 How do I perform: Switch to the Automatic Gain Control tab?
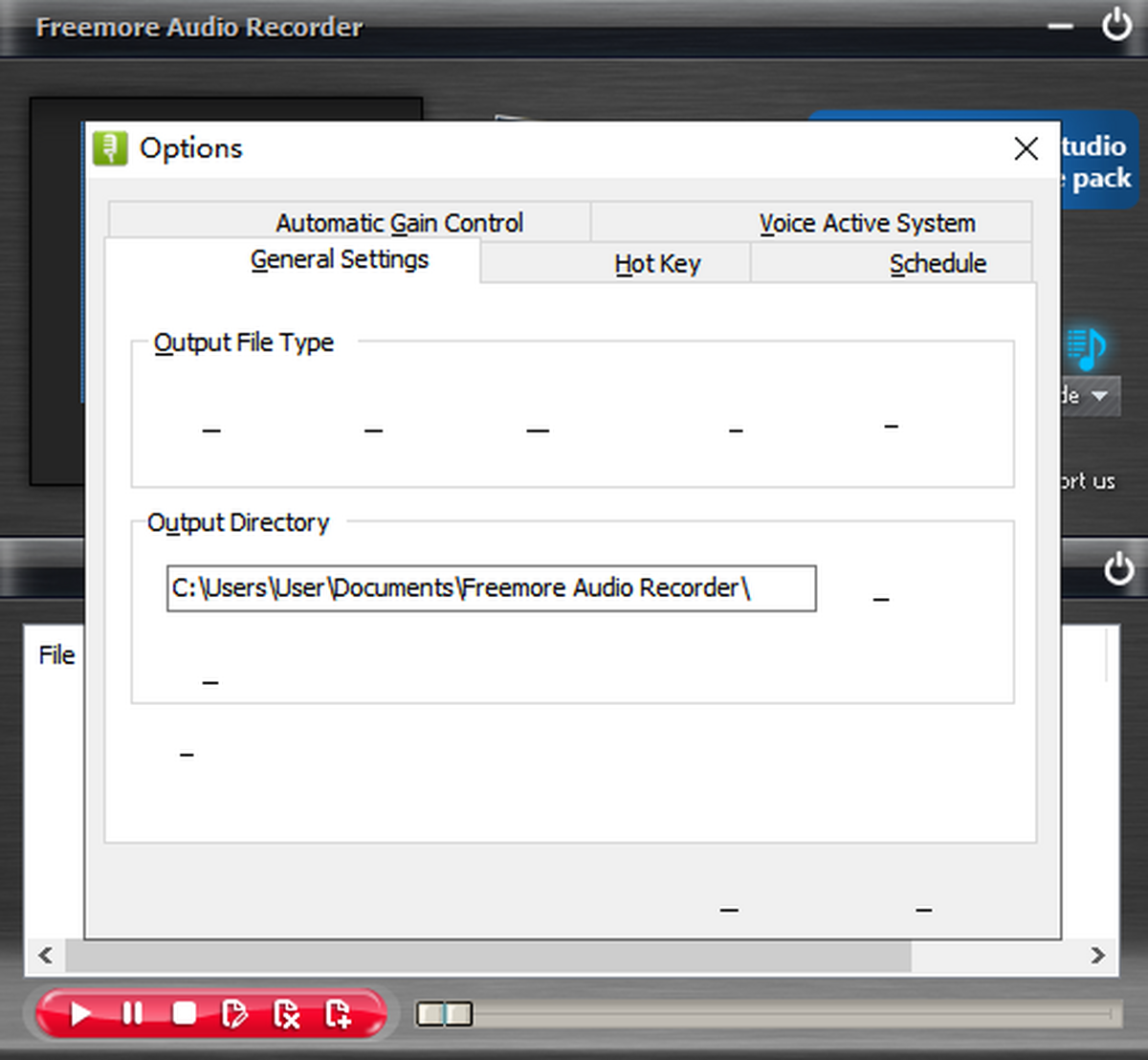(x=349, y=222)
